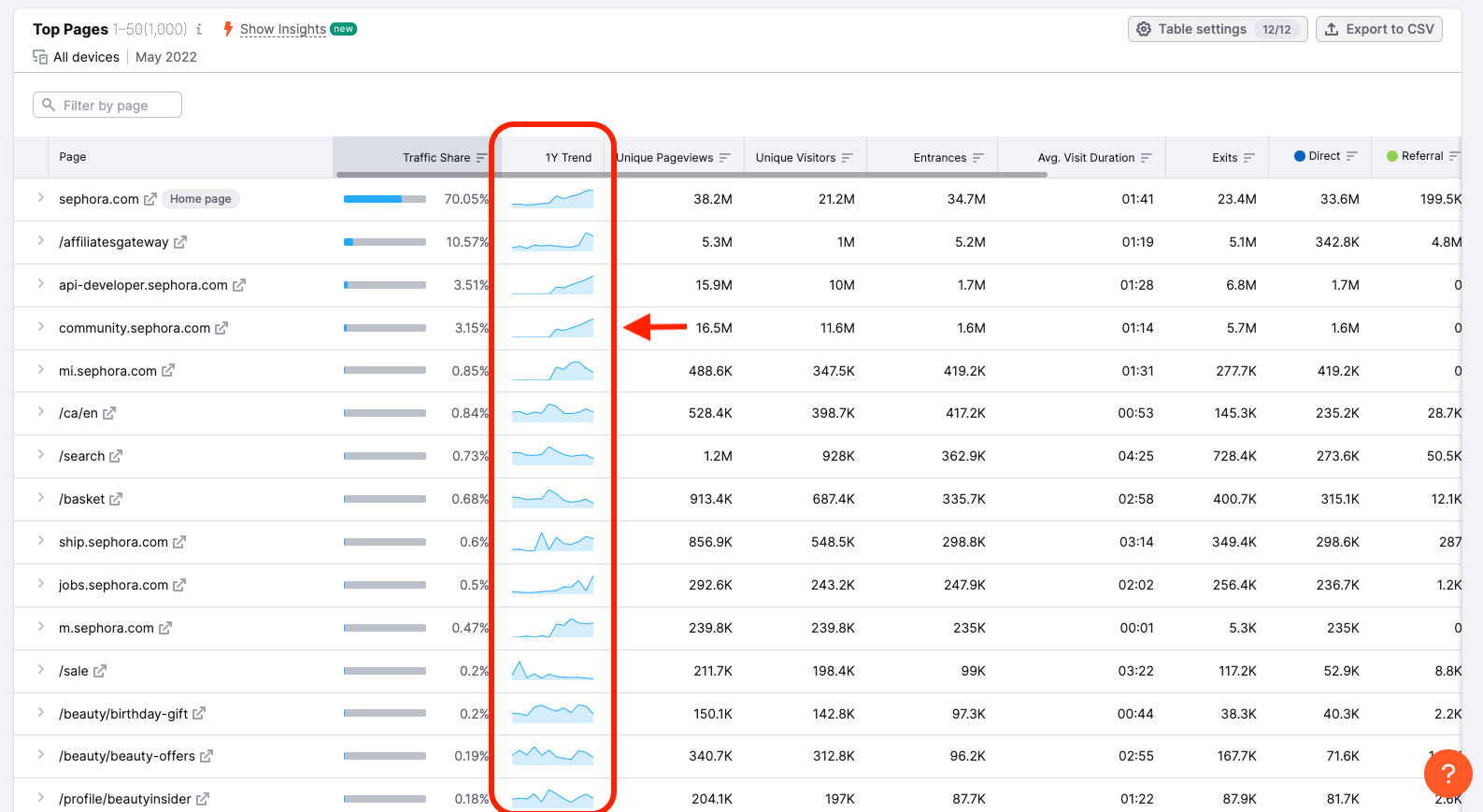The width and height of the screenshot is (1483, 812).
Task: Open external link icon for /profile/beautyinsider
Action: (x=203, y=799)
